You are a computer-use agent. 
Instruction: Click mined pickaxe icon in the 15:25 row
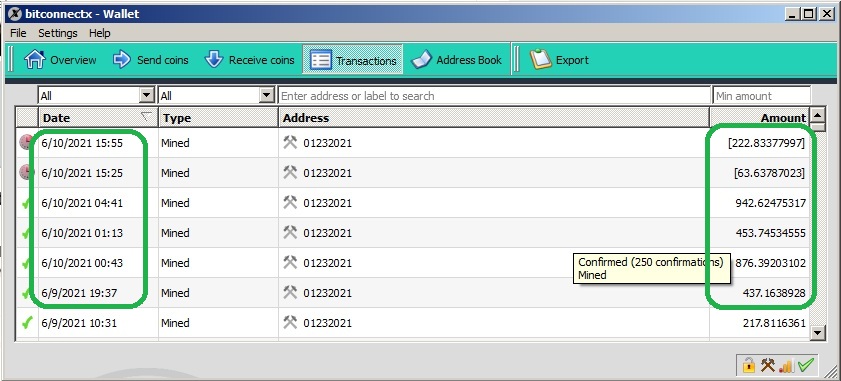(290, 172)
